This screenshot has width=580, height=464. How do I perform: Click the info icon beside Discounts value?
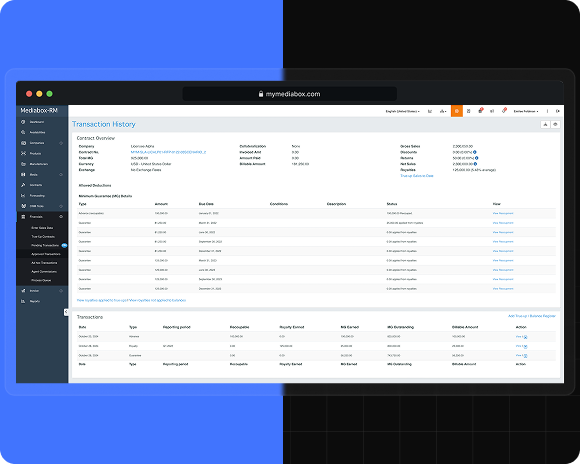tap(475, 152)
